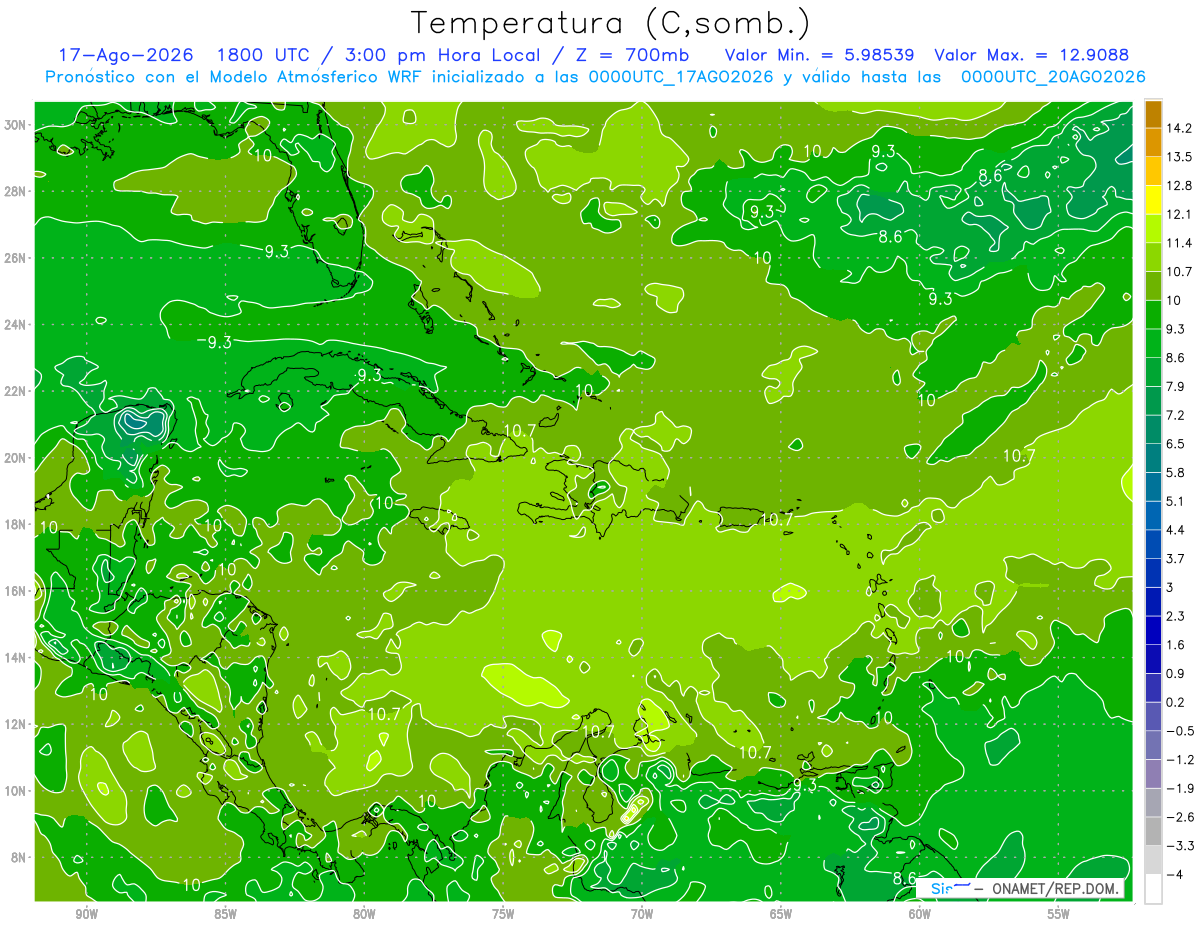Click the "-2.6" color scale value
Viewport: 1200px width, 927px height.
tap(1179, 817)
